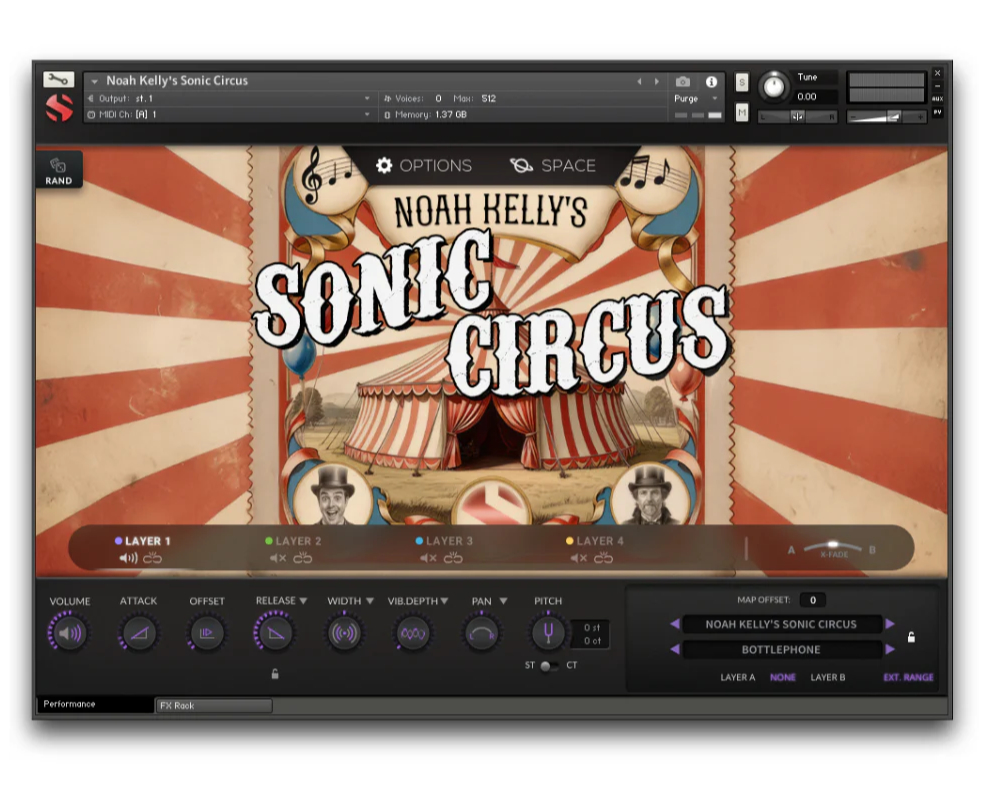Open the wrench edit tool

pyautogui.click(x=59, y=80)
